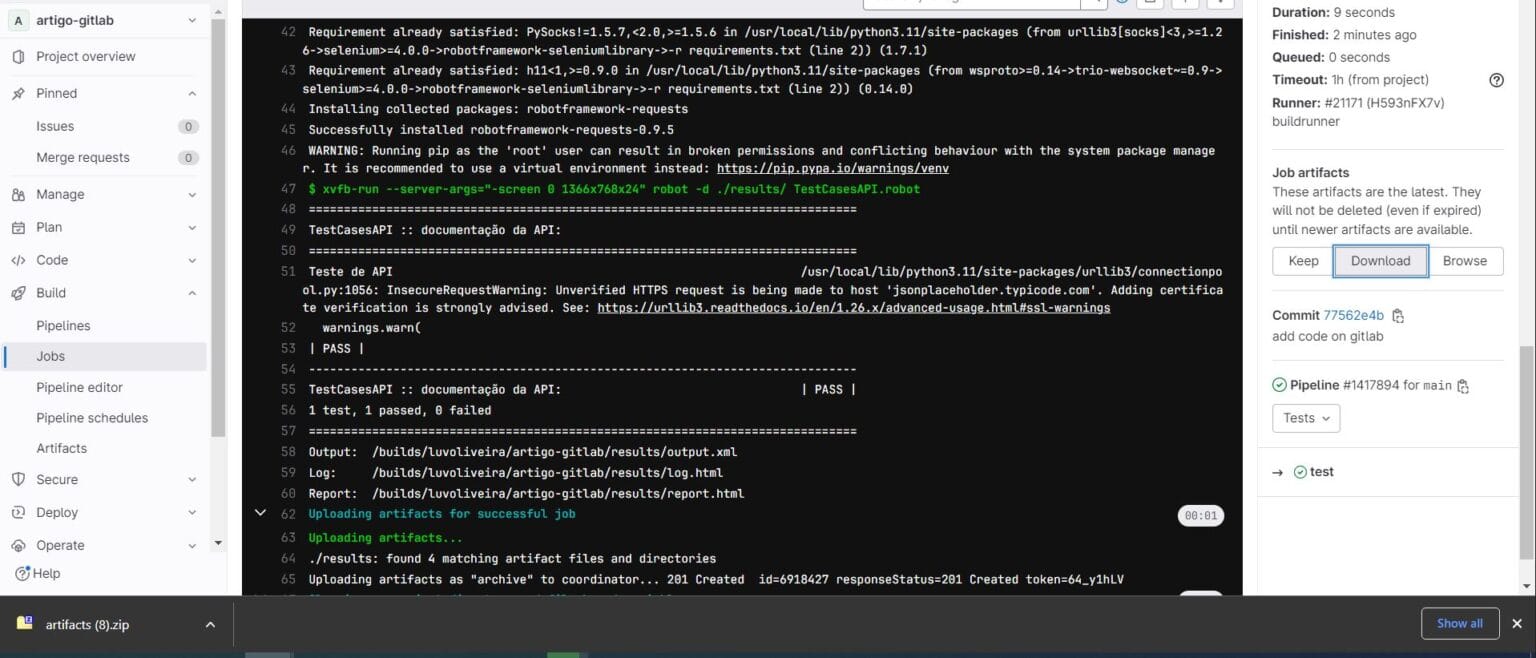Toggle the test job status check
This screenshot has width=1536, height=658.
(x=1300, y=471)
